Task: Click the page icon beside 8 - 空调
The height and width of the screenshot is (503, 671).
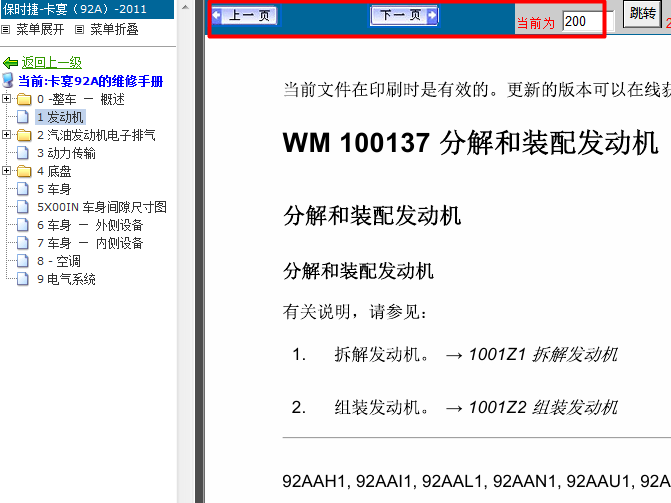Action: pos(23,261)
